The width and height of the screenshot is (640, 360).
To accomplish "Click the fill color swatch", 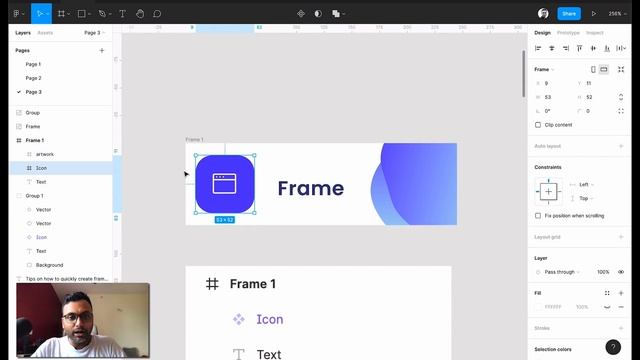I will tap(538, 307).
